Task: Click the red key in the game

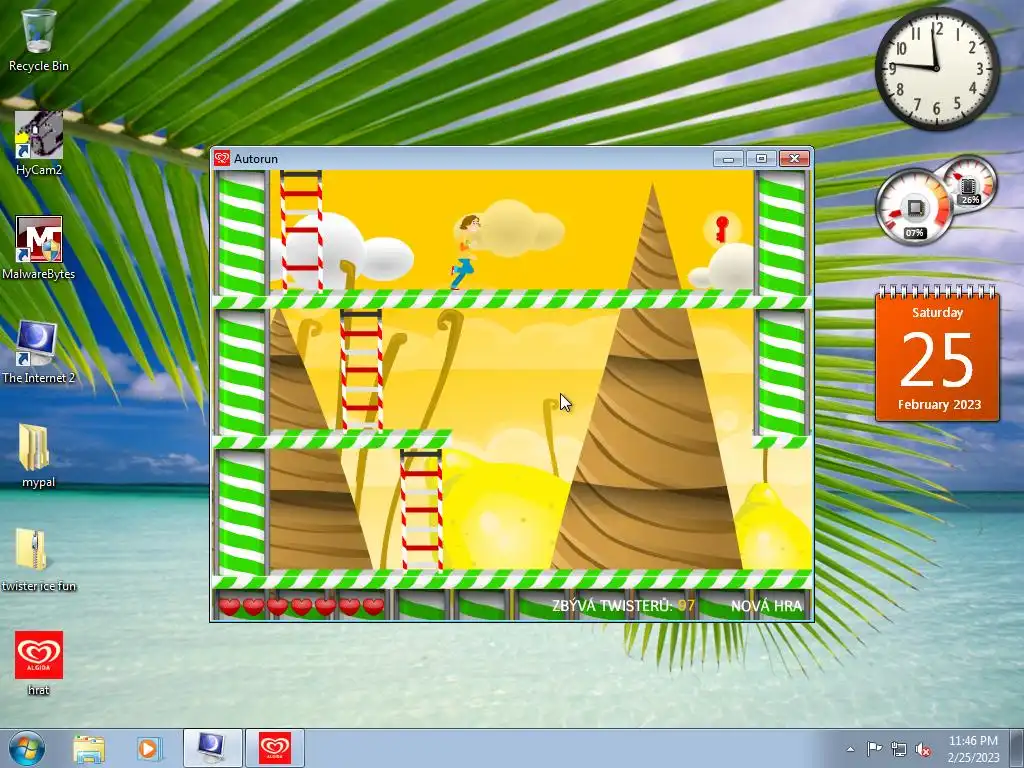Action: [722, 229]
